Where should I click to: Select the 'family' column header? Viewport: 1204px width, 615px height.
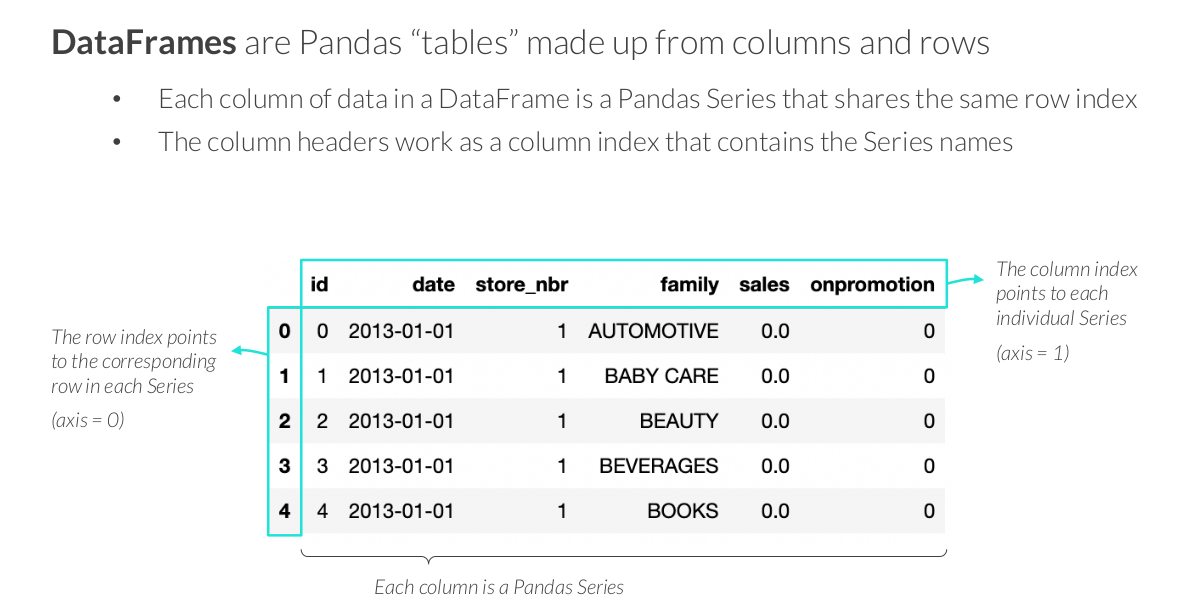[x=689, y=285]
